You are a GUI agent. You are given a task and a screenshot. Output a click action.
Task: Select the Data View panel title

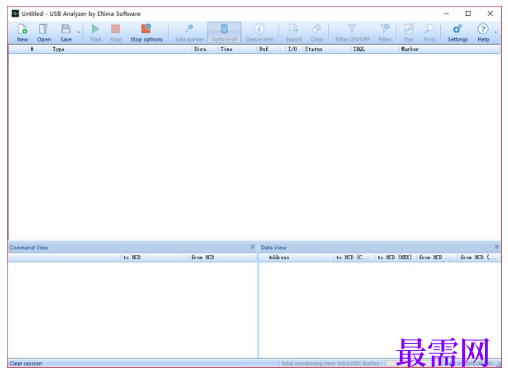click(273, 247)
